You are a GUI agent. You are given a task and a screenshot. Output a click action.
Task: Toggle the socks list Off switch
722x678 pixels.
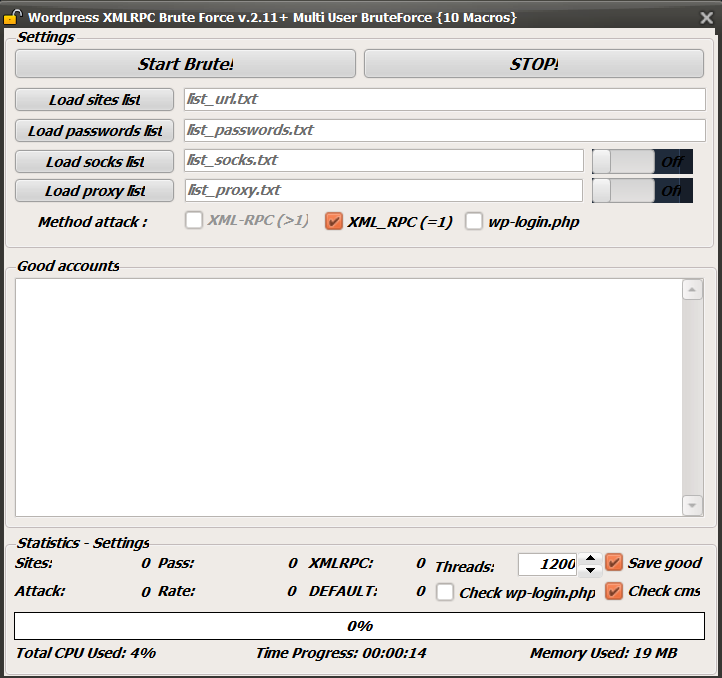click(x=642, y=161)
